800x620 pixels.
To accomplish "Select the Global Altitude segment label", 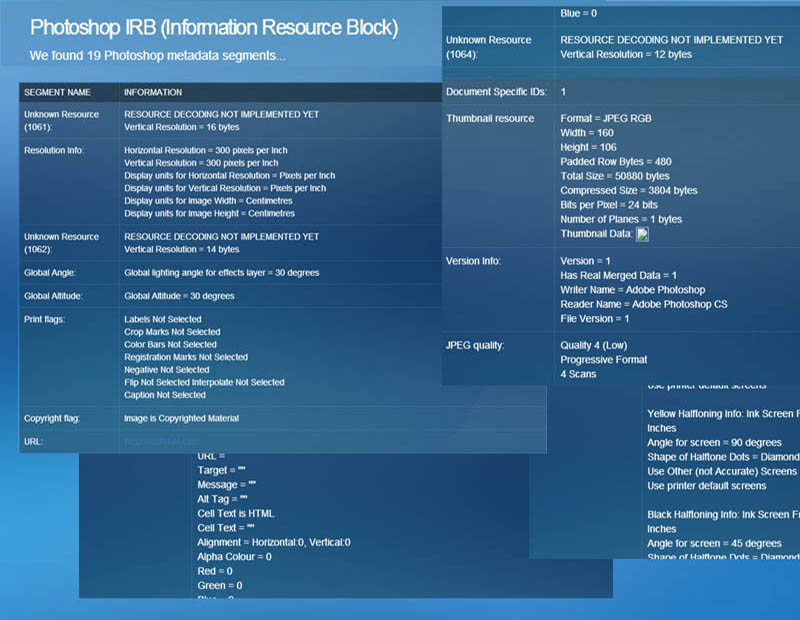I will (x=53, y=296).
